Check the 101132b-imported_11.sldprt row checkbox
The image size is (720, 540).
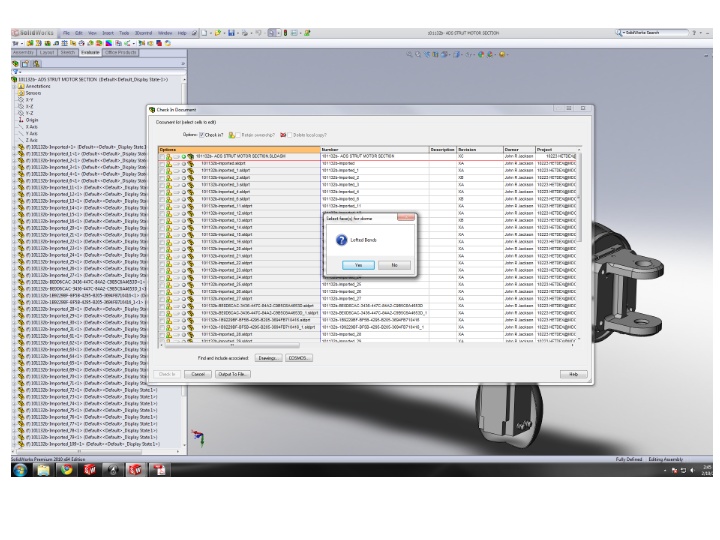[162, 206]
